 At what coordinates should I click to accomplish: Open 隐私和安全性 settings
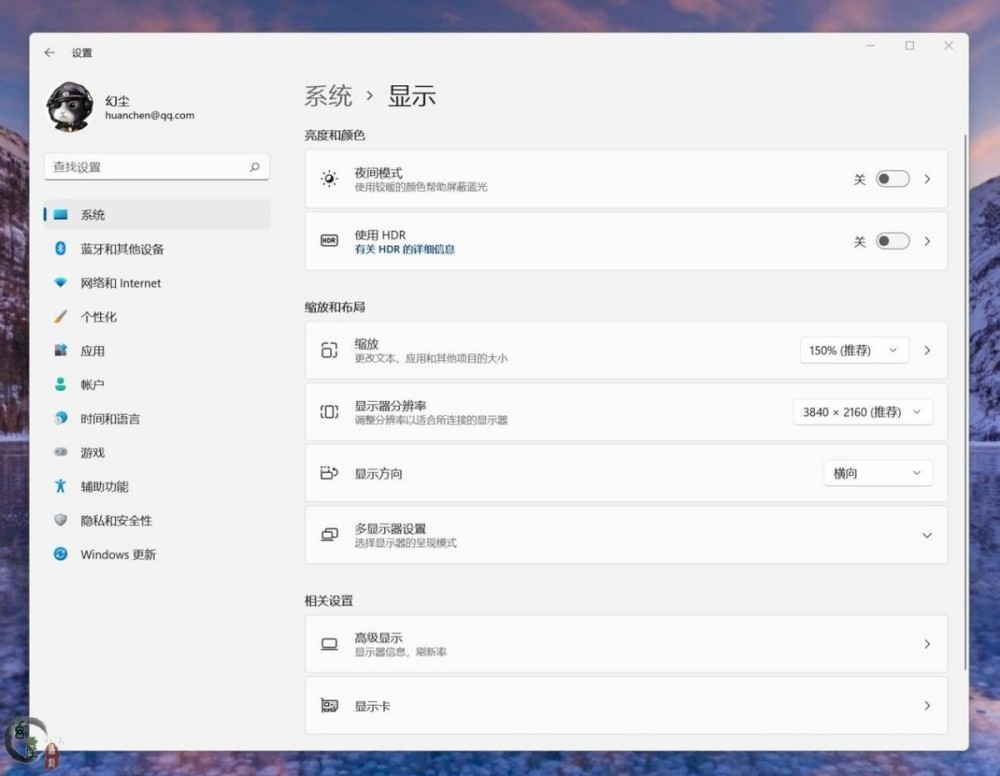(x=157, y=520)
